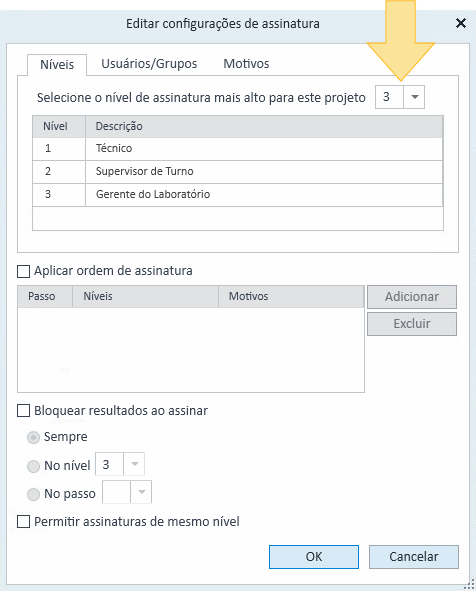Click the Excluir button
The image size is (476, 591).
tap(412, 324)
